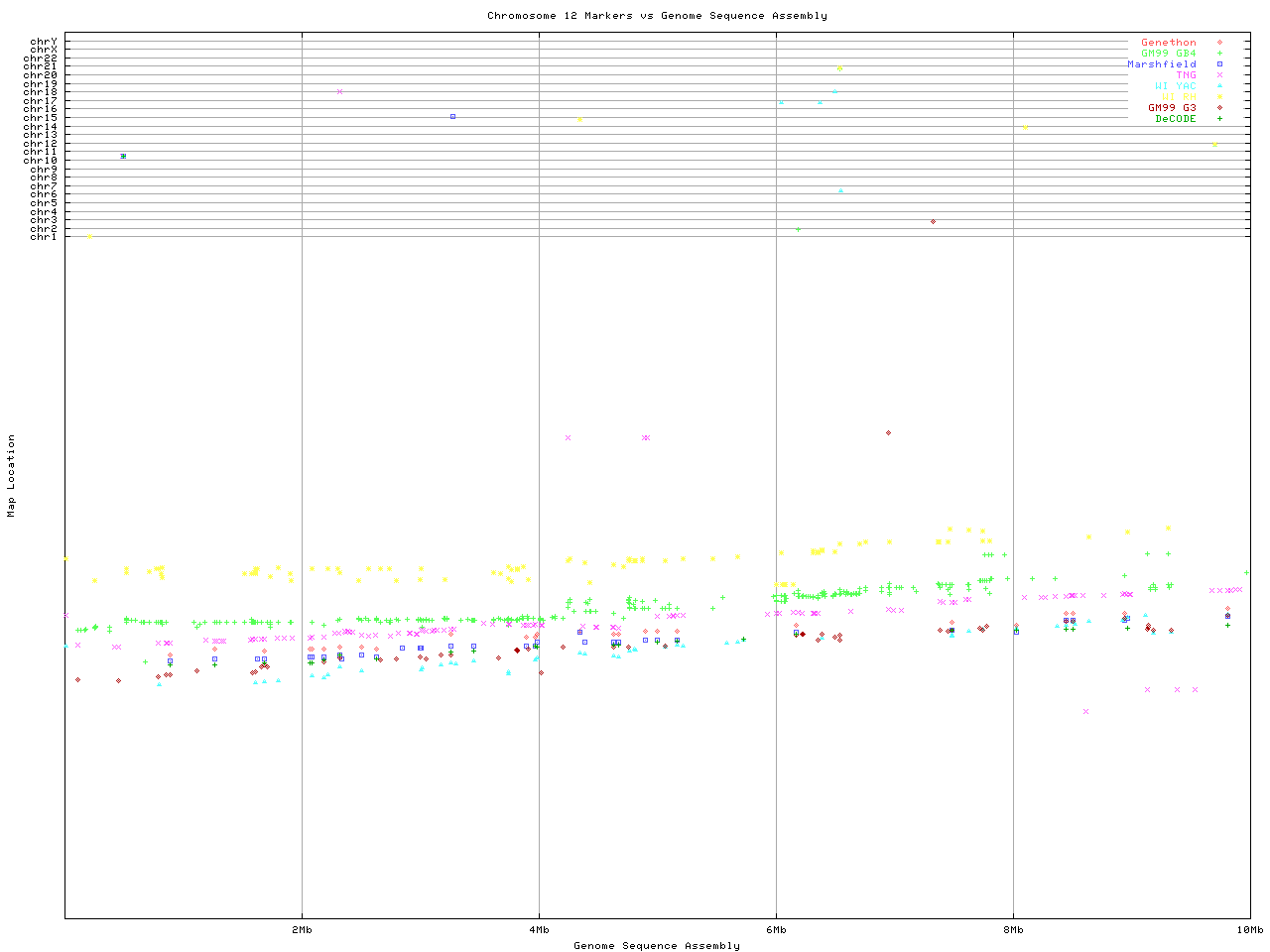The image size is (1270, 952).
Task: Click the chrY label on y-axis
Action: coord(44,42)
